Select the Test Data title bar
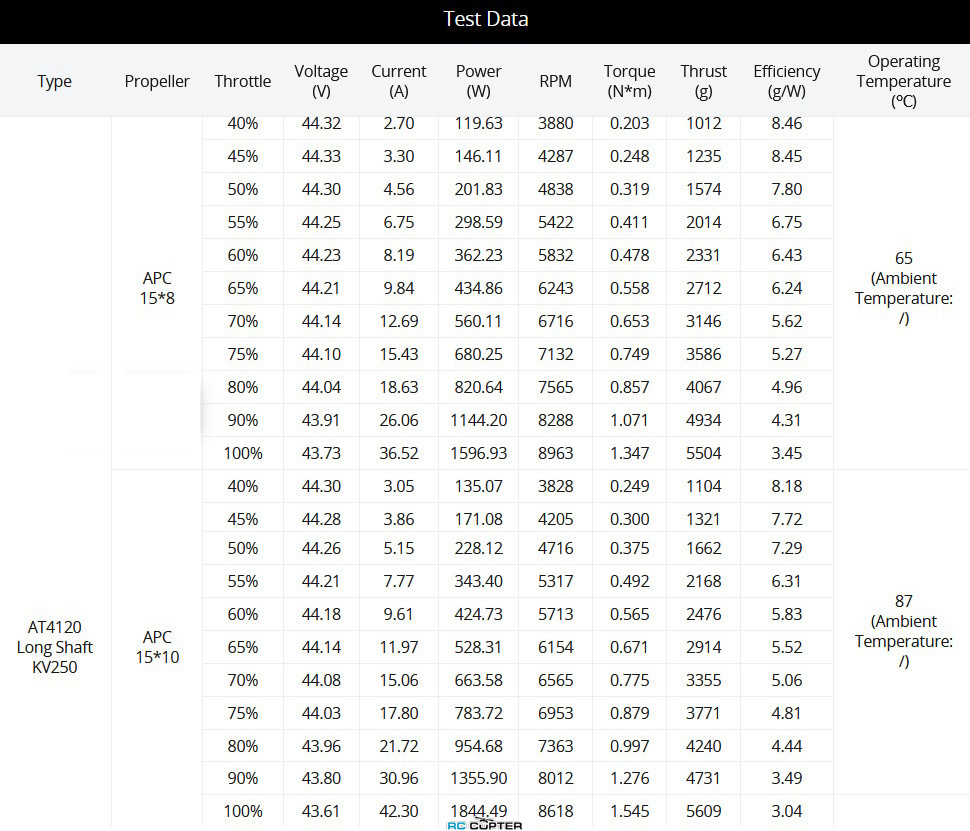This screenshot has width=970, height=831. click(485, 22)
